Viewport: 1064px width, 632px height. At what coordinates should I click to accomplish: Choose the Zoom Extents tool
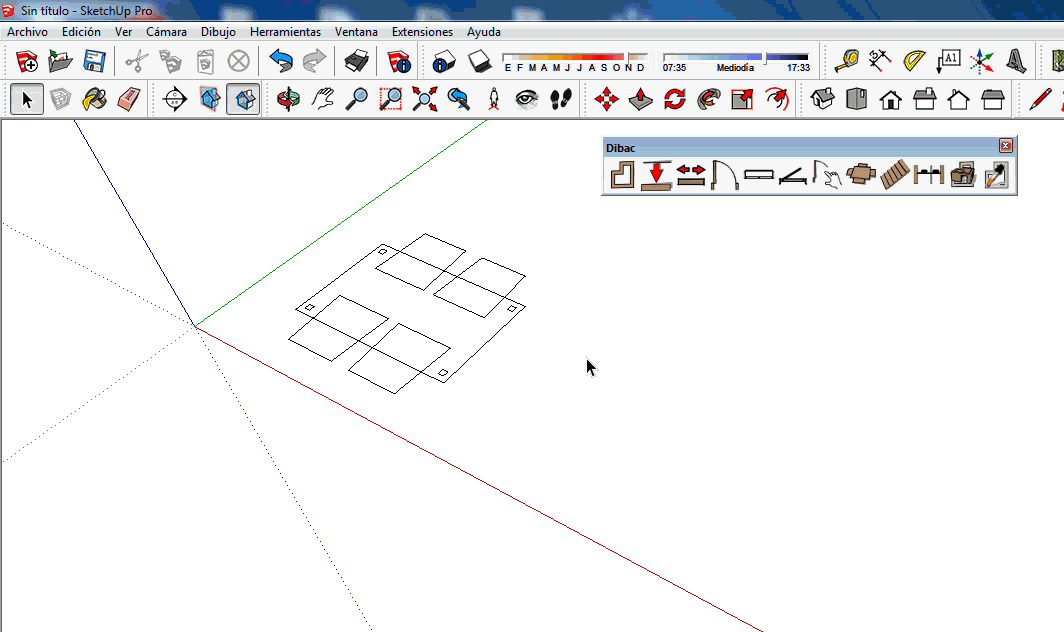[424, 99]
